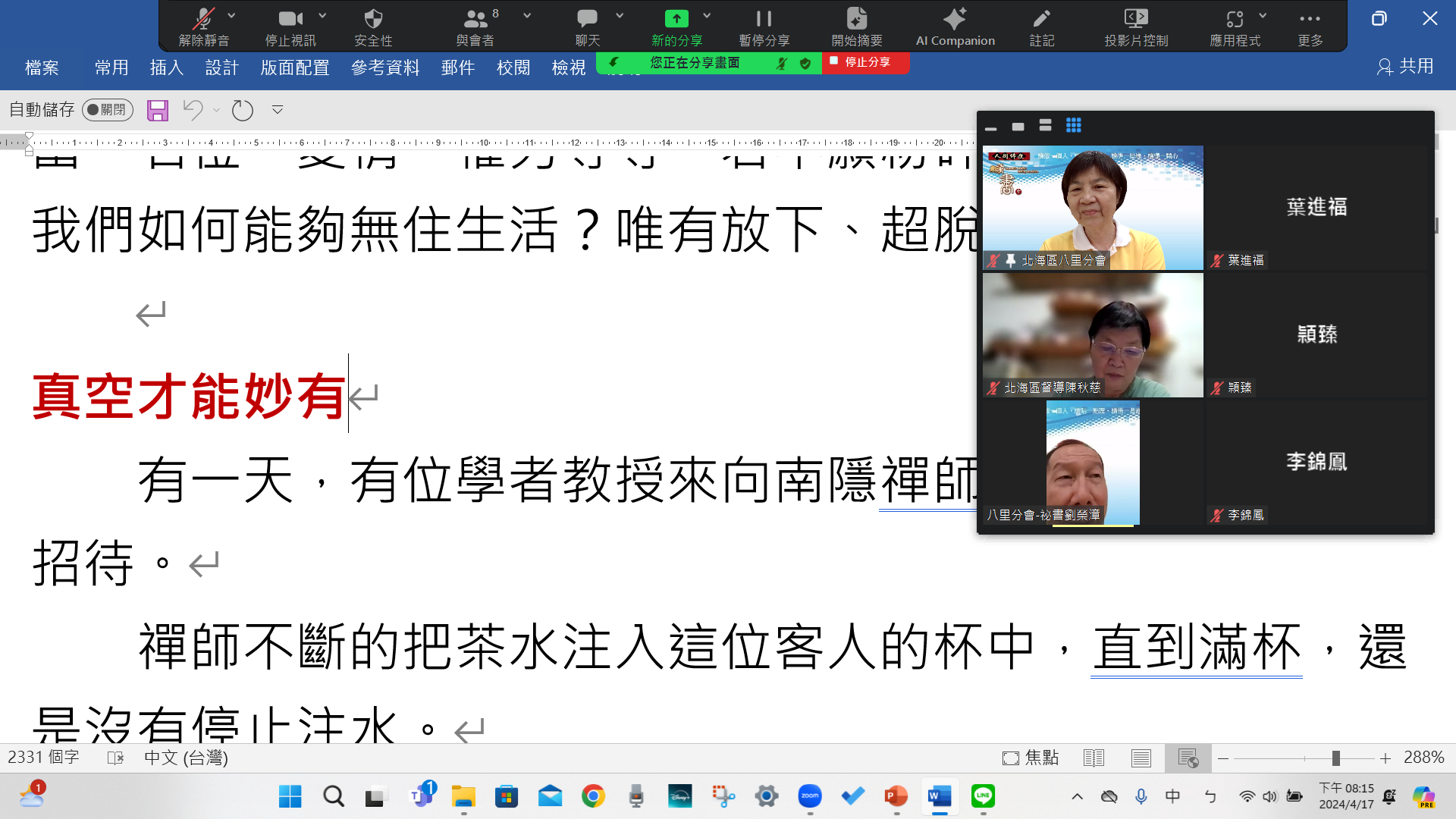Open the More options ellipsis in Zoom

[1310, 18]
